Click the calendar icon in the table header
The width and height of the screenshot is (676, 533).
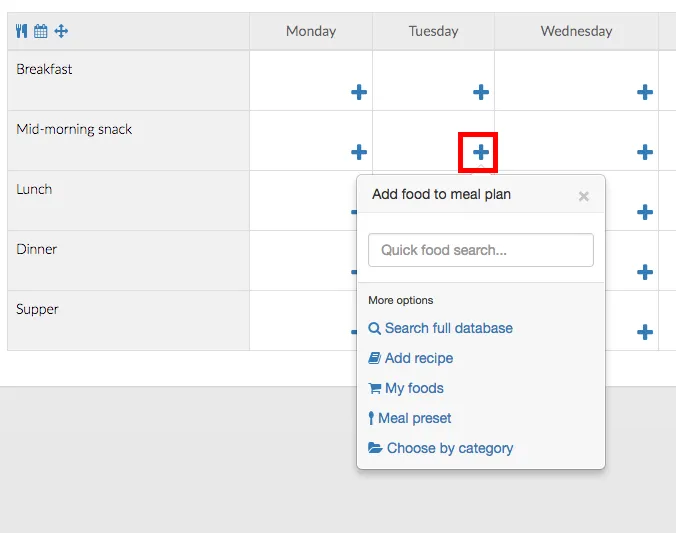coord(41,31)
